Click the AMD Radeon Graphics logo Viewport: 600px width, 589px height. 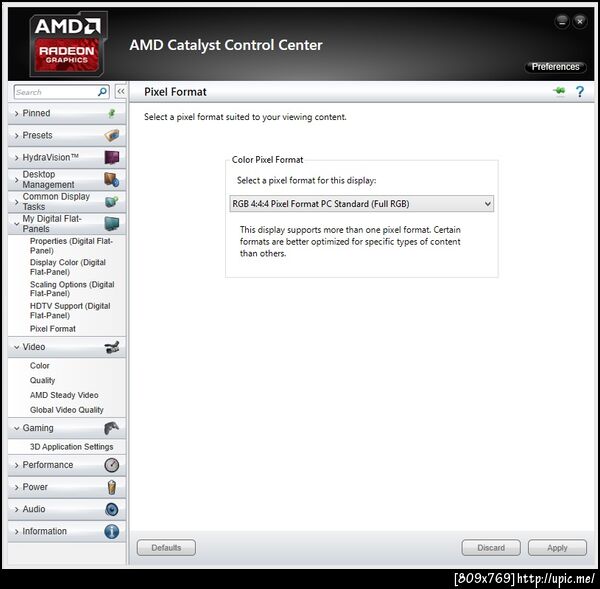point(68,44)
